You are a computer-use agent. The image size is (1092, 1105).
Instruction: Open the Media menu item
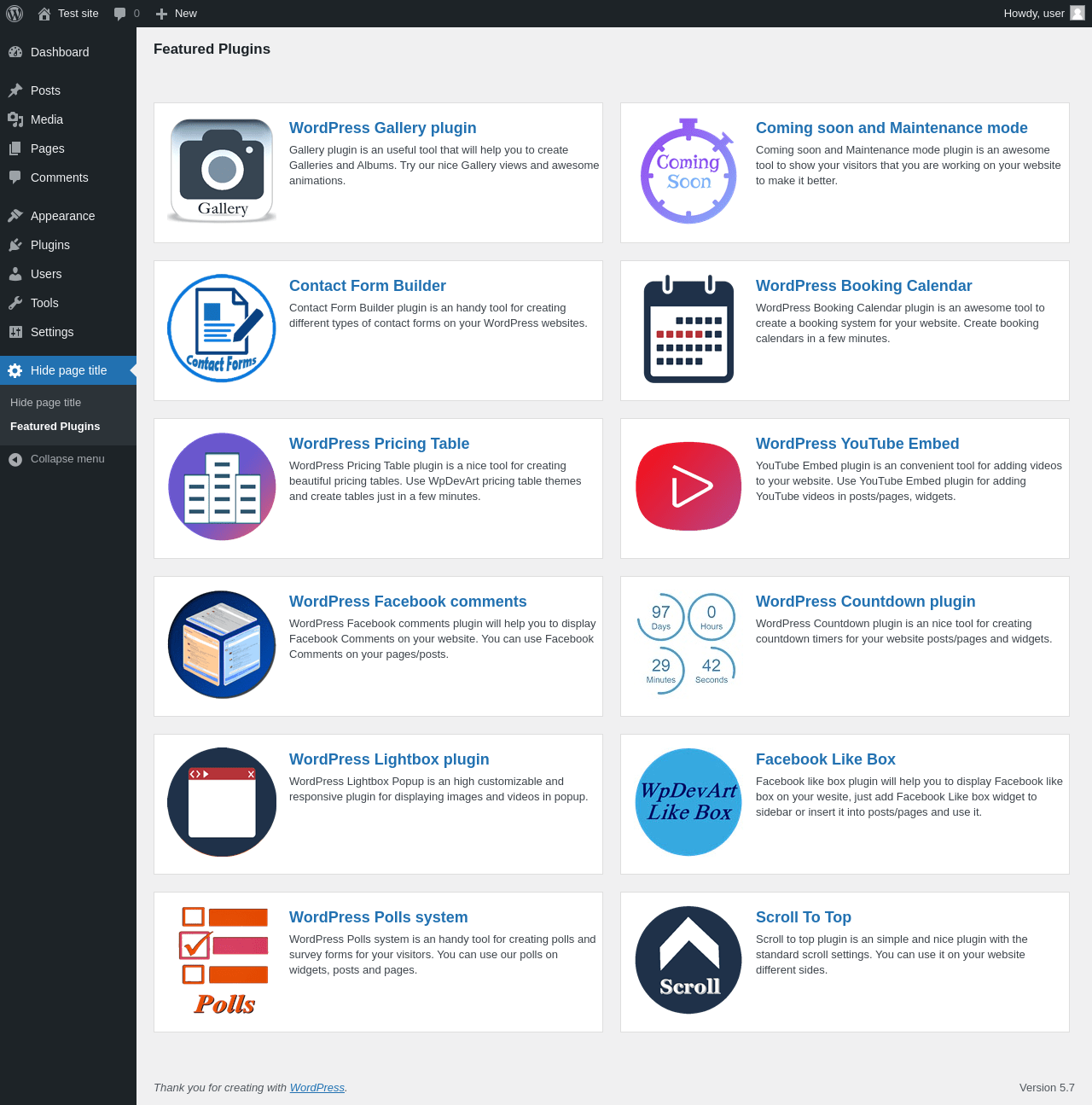click(x=68, y=119)
